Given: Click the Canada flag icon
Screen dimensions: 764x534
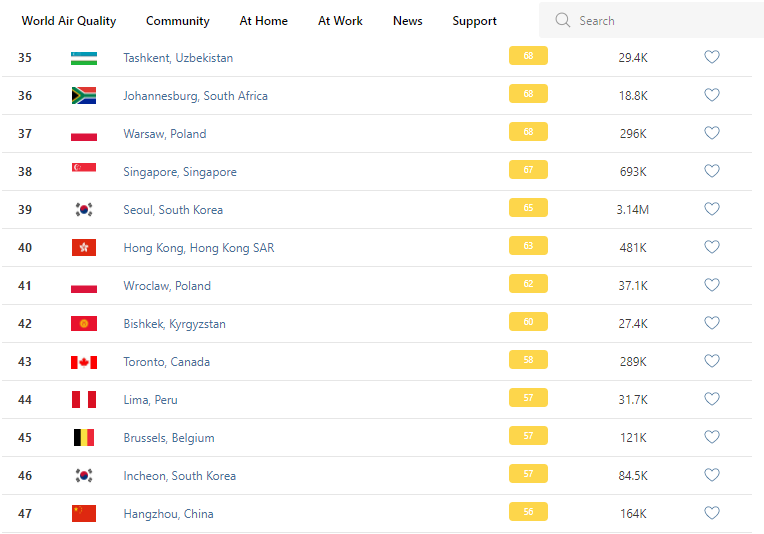Looking at the screenshot, I should coord(84,362).
